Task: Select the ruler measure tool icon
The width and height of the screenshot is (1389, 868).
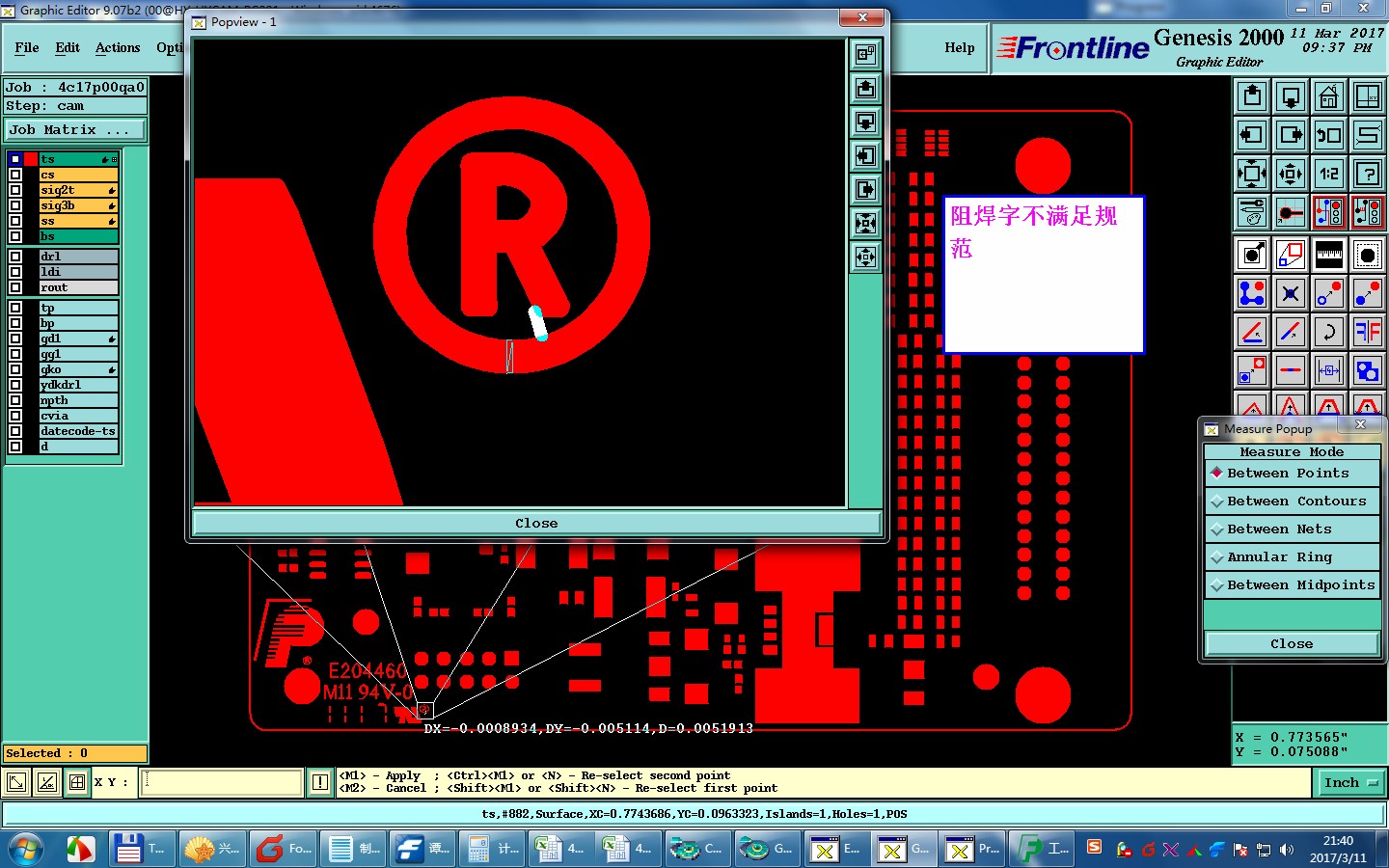Action: click(x=1329, y=255)
